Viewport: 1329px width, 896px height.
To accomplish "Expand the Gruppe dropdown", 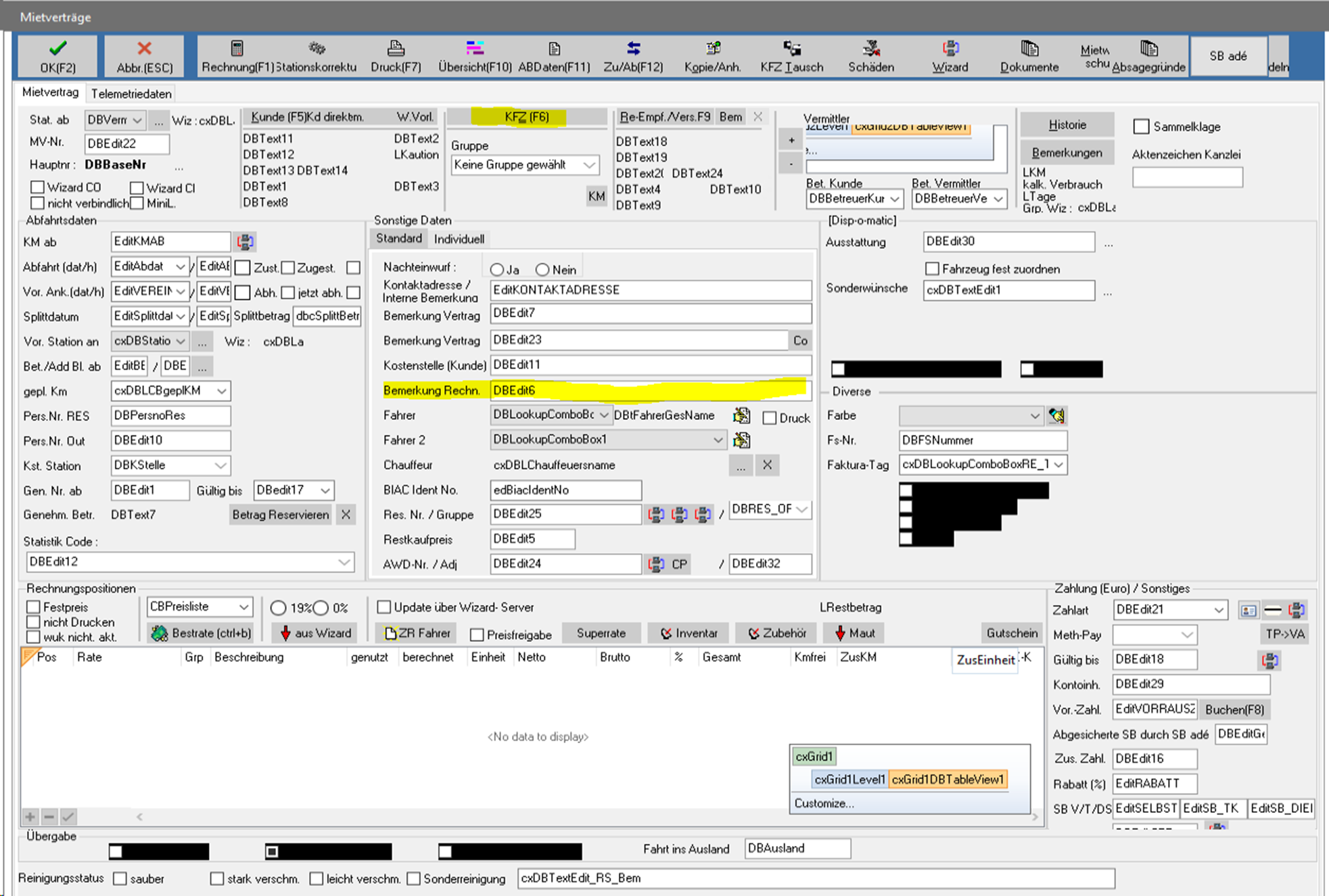I will tap(589, 165).
